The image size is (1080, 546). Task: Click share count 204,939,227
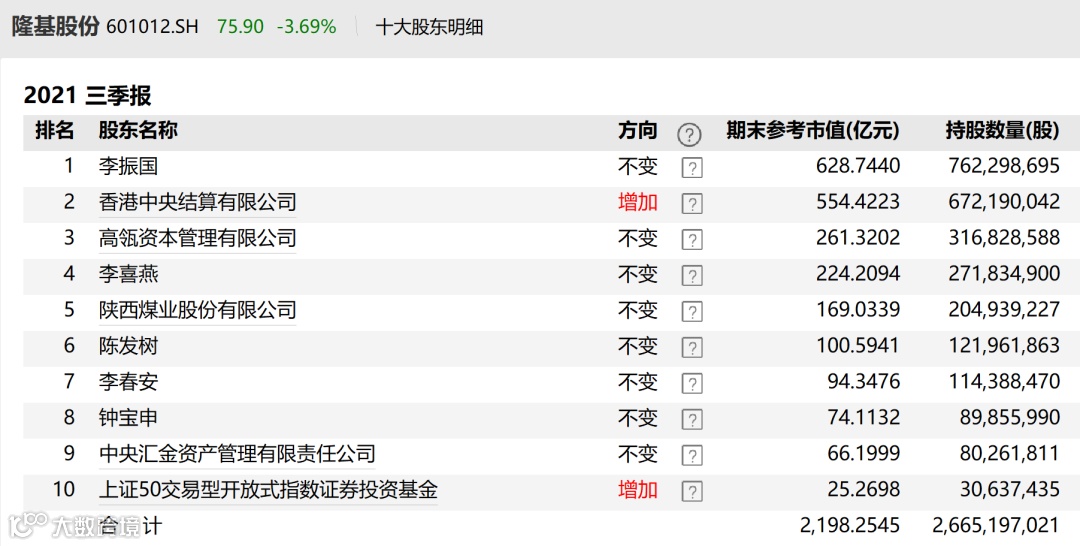(x=1004, y=310)
